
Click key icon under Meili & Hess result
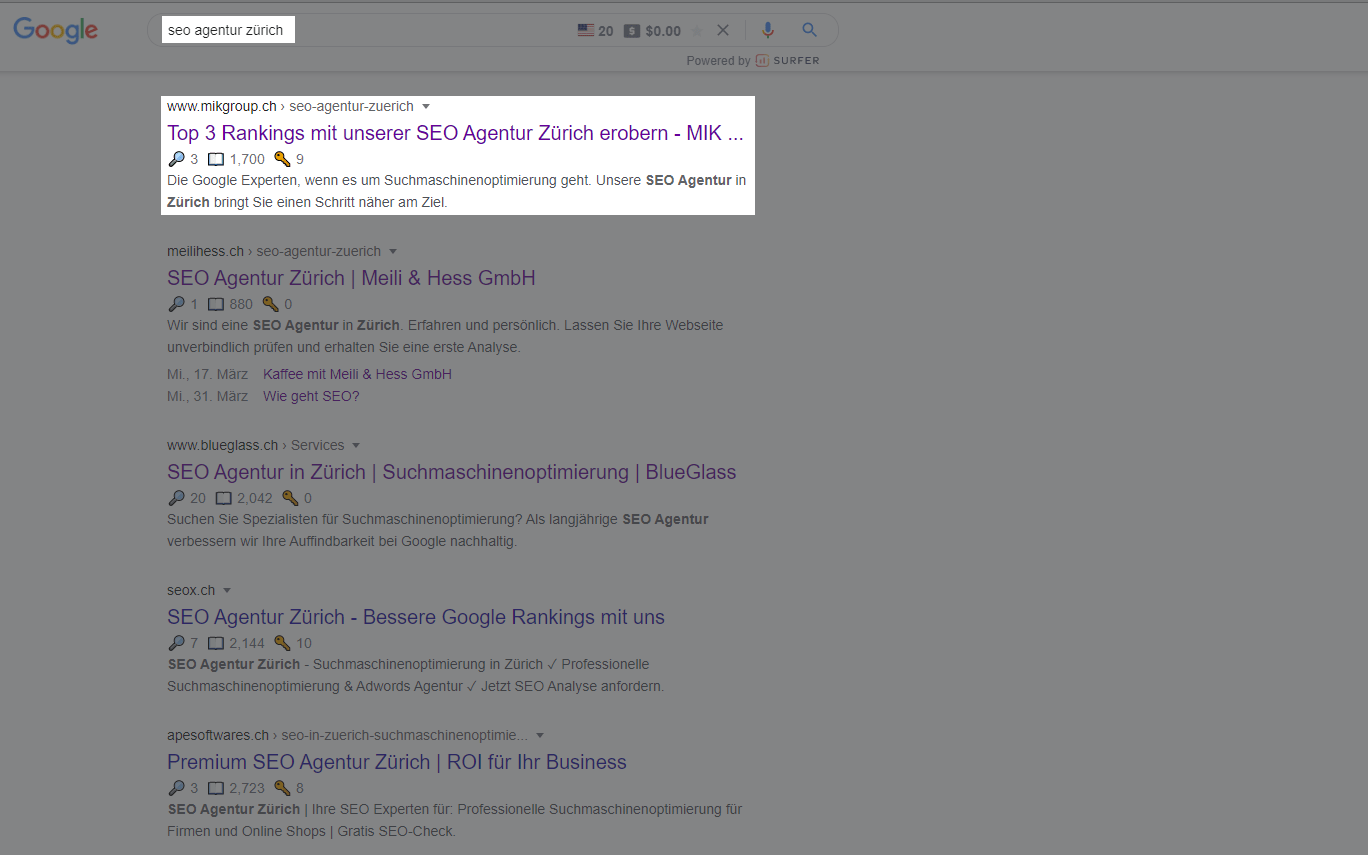(270, 304)
